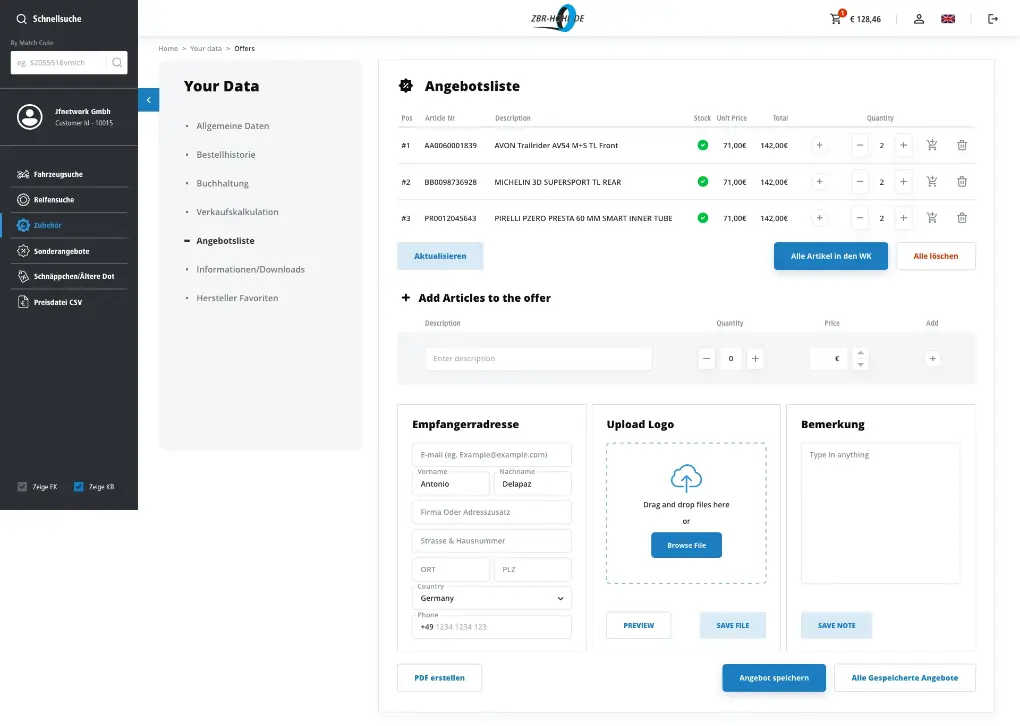Click the Vorname field containing Antonio

tap(451, 483)
